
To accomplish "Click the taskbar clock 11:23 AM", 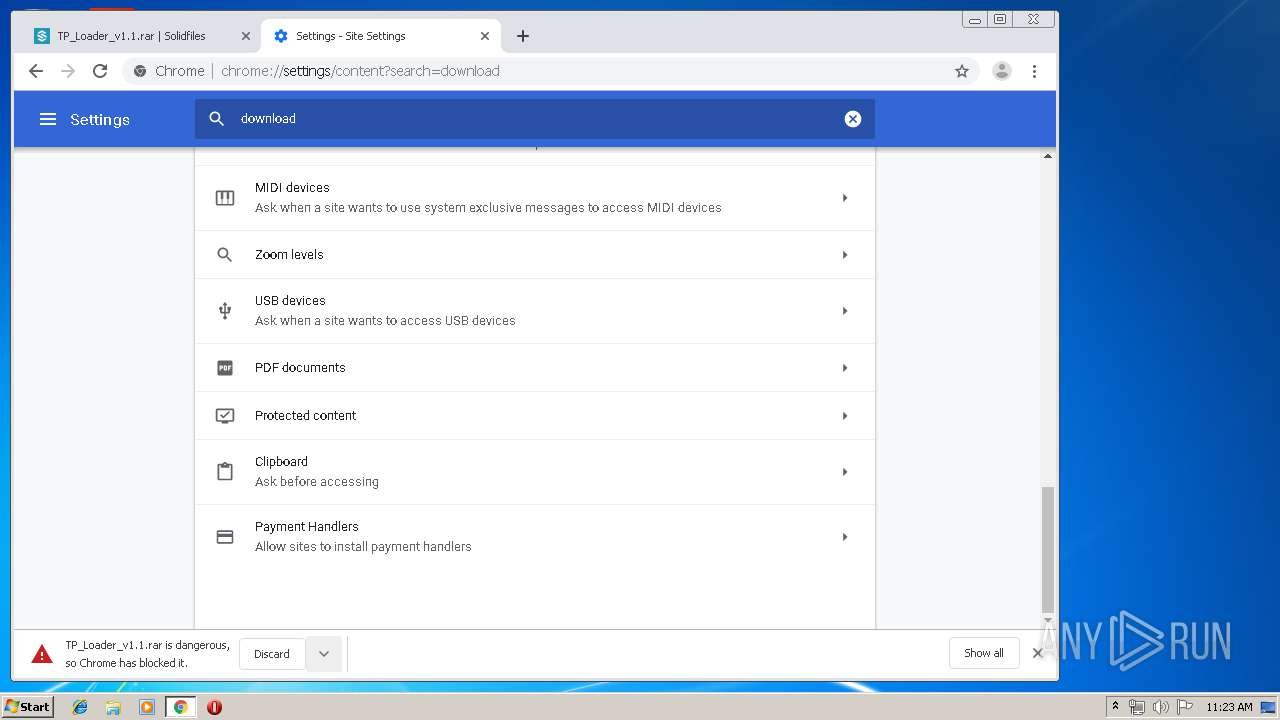I will [1229, 707].
